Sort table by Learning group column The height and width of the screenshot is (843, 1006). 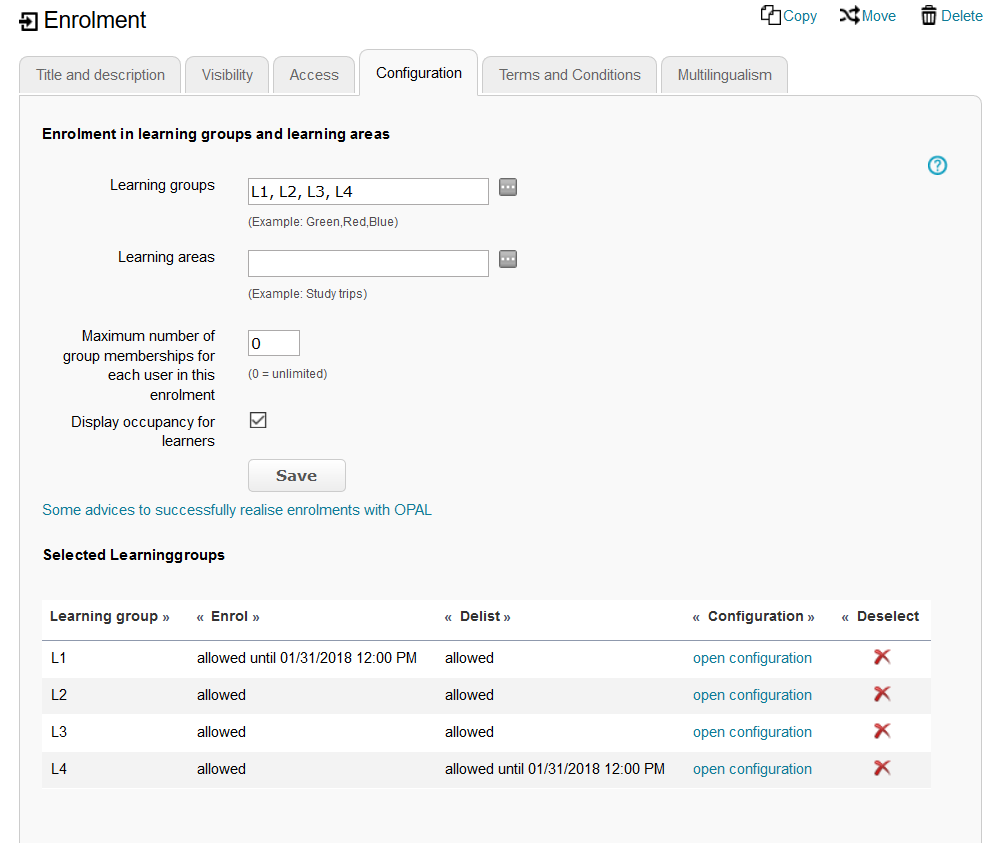[109, 617]
